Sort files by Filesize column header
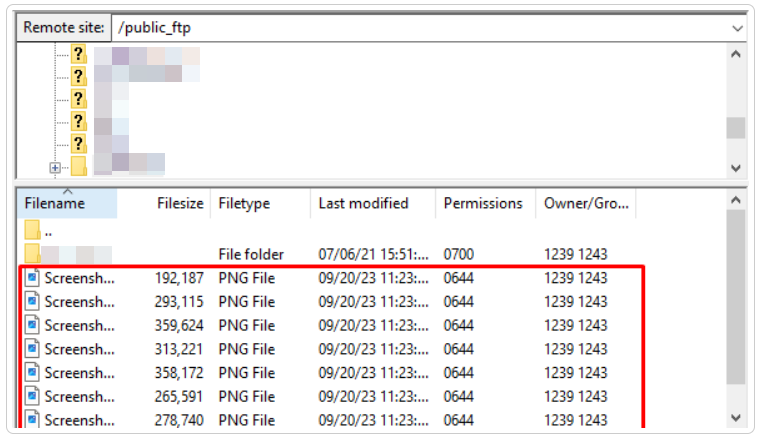This screenshot has width=760, height=442. click(x=179, y=203)
